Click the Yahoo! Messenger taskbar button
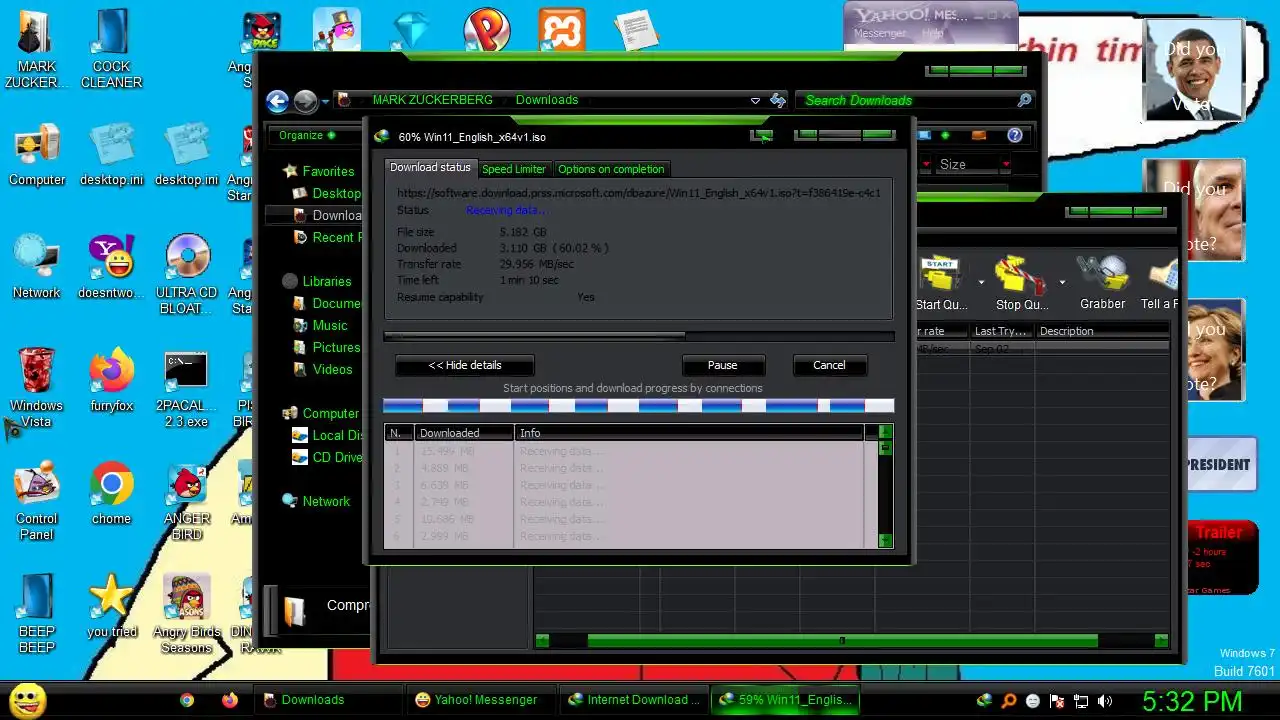Screen dimensions: 1280x720 pyautogui.click(x=480, y=700)
